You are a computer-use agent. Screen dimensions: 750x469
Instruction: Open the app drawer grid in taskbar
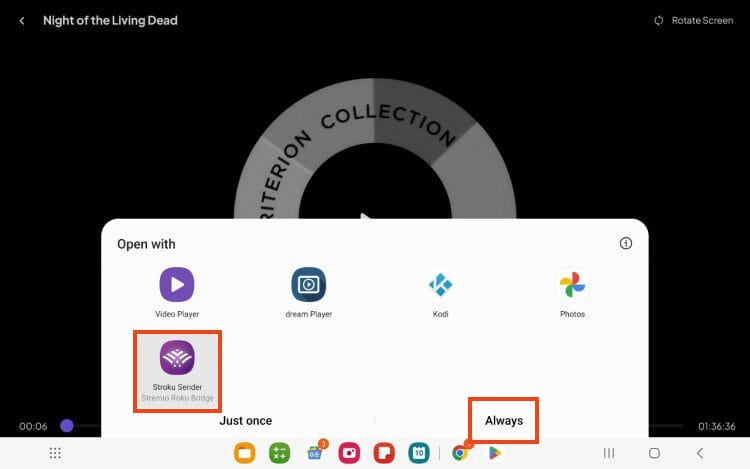tap(55, 453)
